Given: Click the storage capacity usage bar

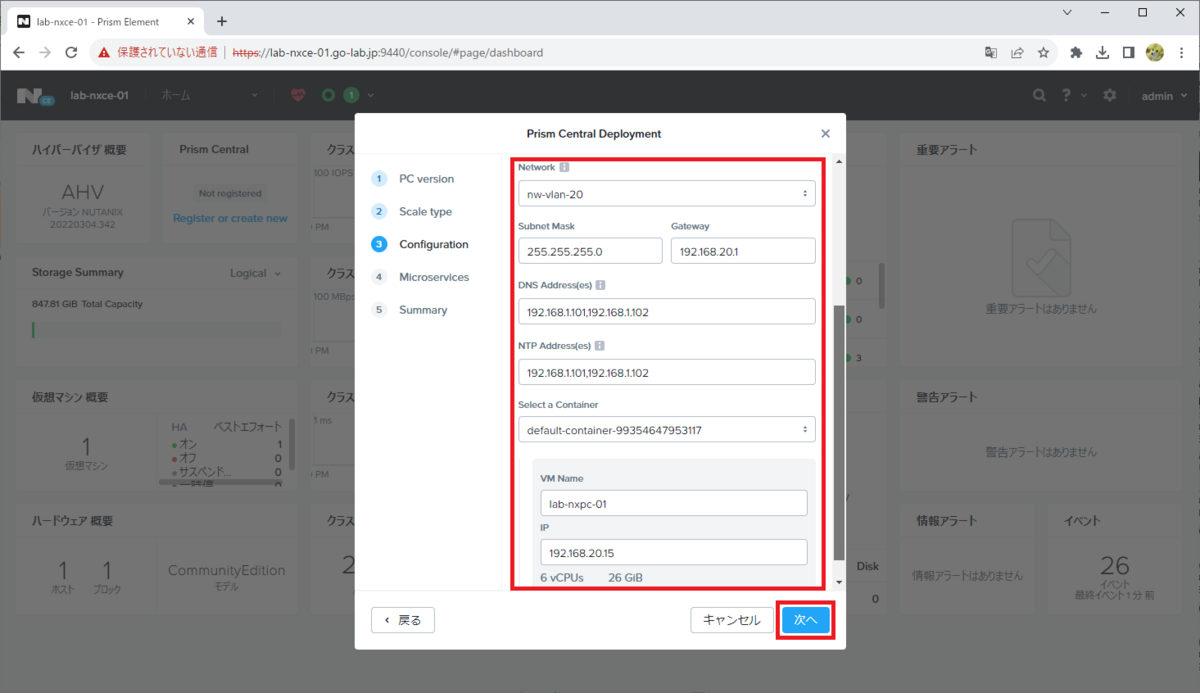Looking at the screenshot, I should 157,330.
